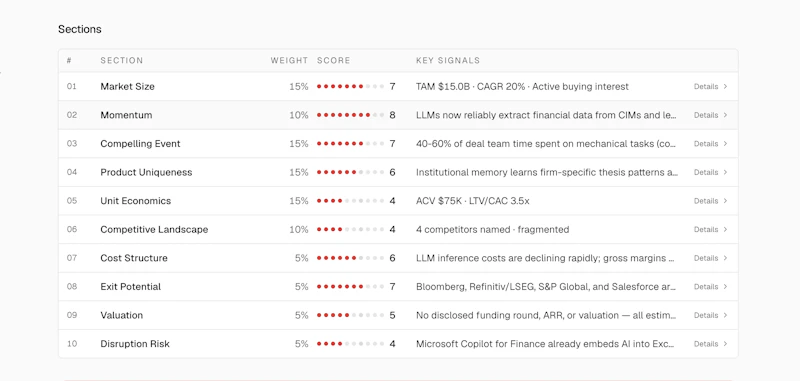Click ACV $75K · LTV/CAC 3.5x text
Image resolution: width=800 pixels, height=381 pixels.
click(x=472, y=201)
